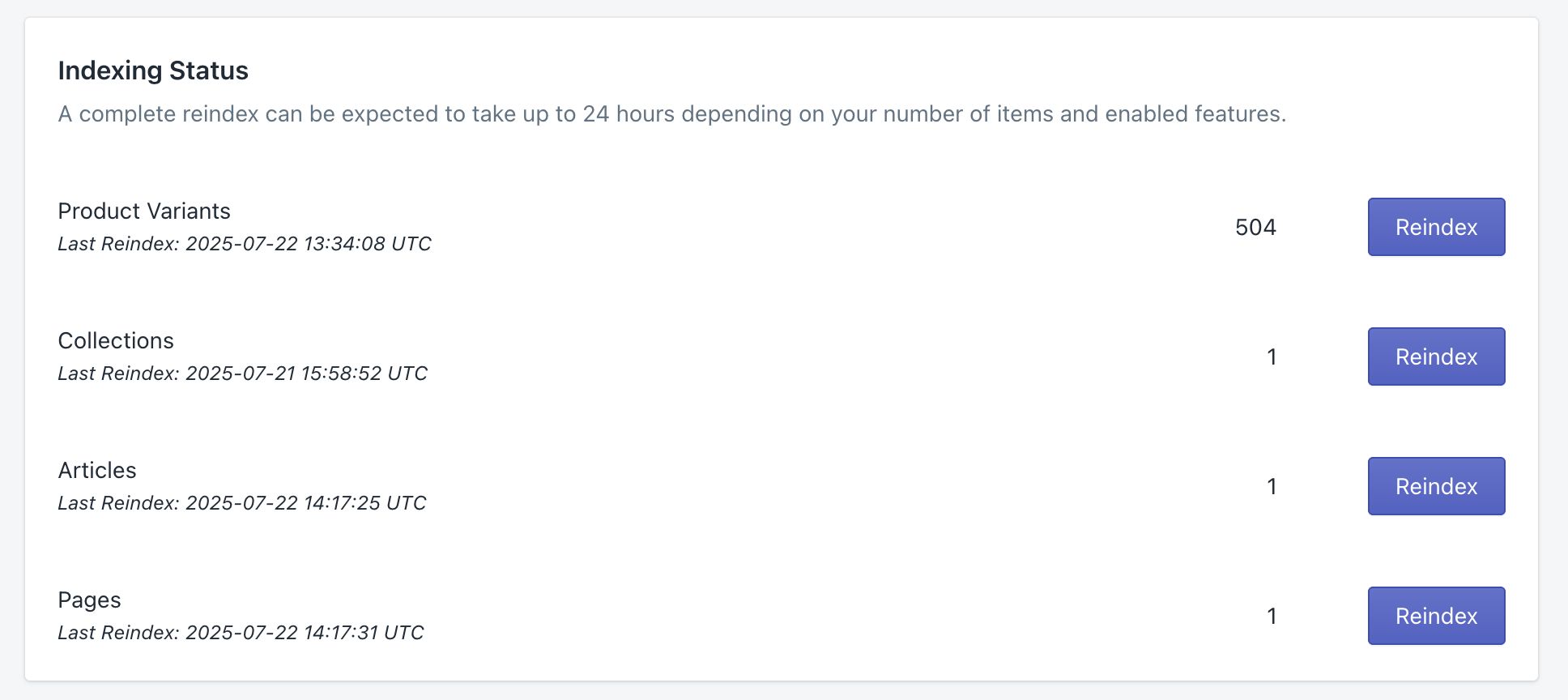
Task: Click the 504 Product Variants count
Action: 1255,228
